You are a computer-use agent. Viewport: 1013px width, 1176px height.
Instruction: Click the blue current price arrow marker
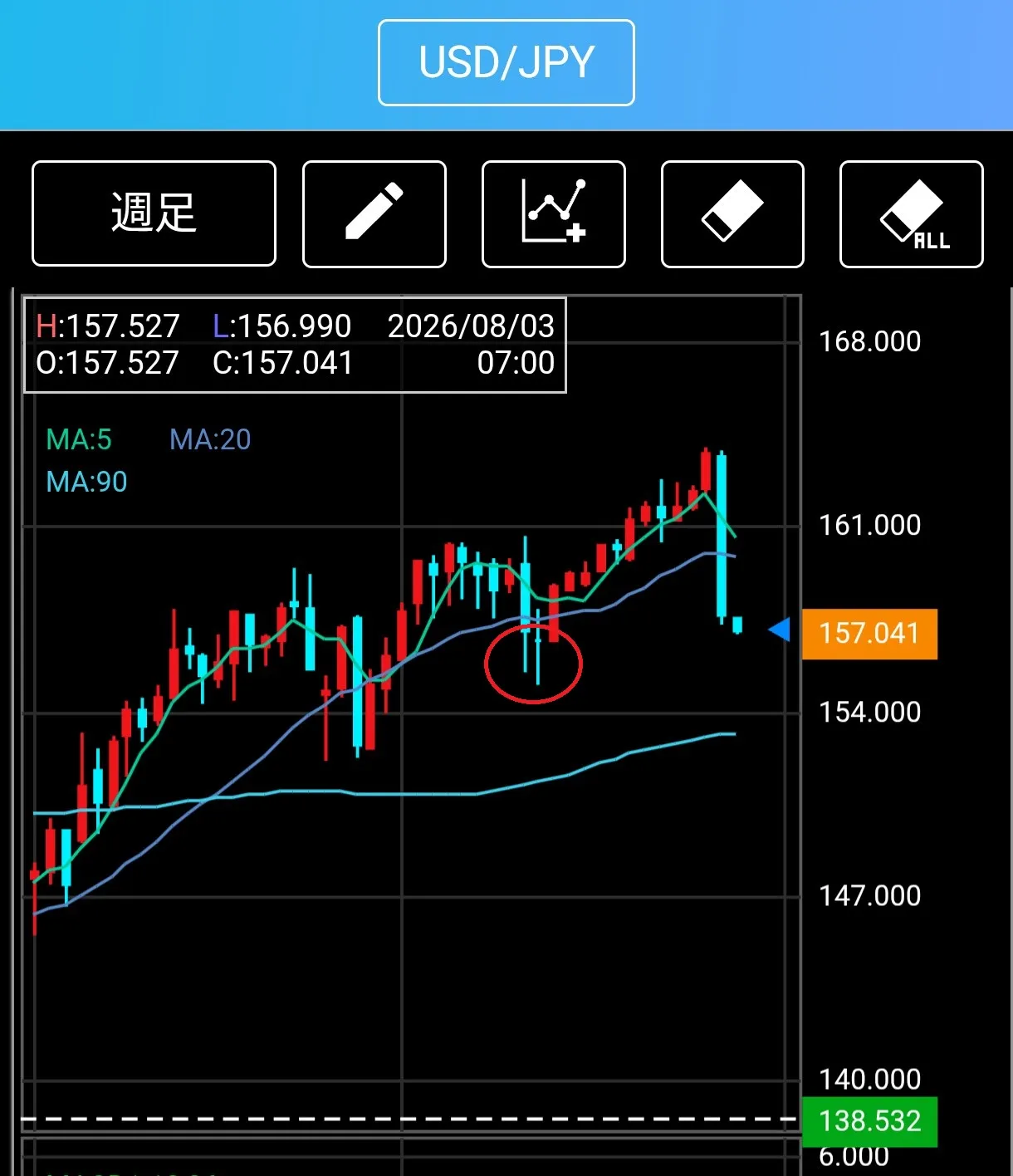pyautogui.click(x=779, y=630)
